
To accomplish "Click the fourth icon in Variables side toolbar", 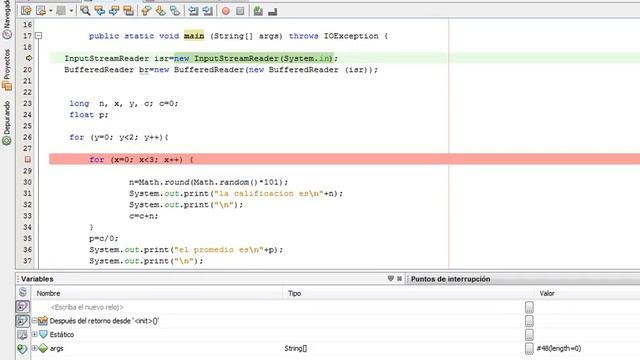I will pos(23,335).
